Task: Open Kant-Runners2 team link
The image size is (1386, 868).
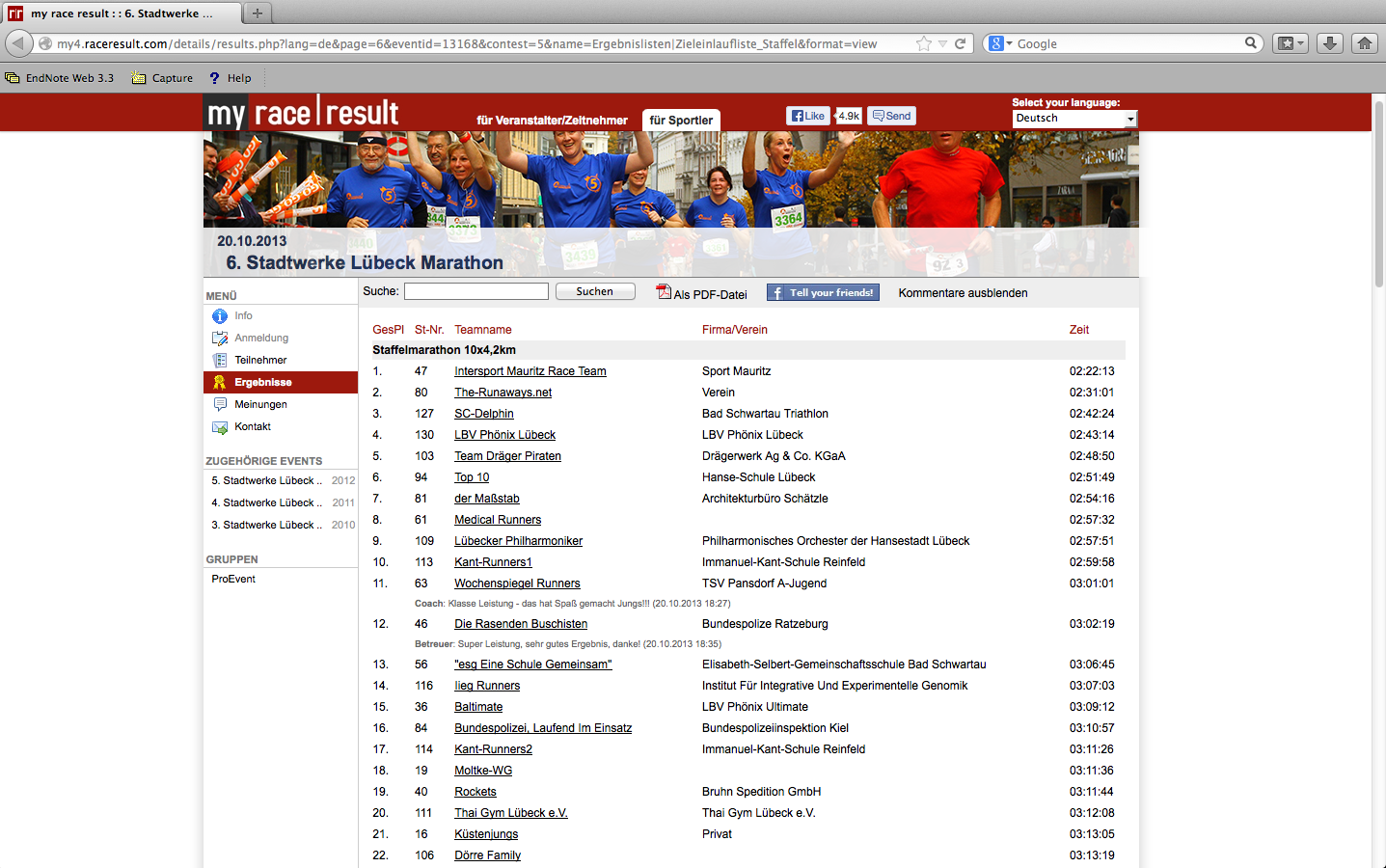Action: coord(493,749)
